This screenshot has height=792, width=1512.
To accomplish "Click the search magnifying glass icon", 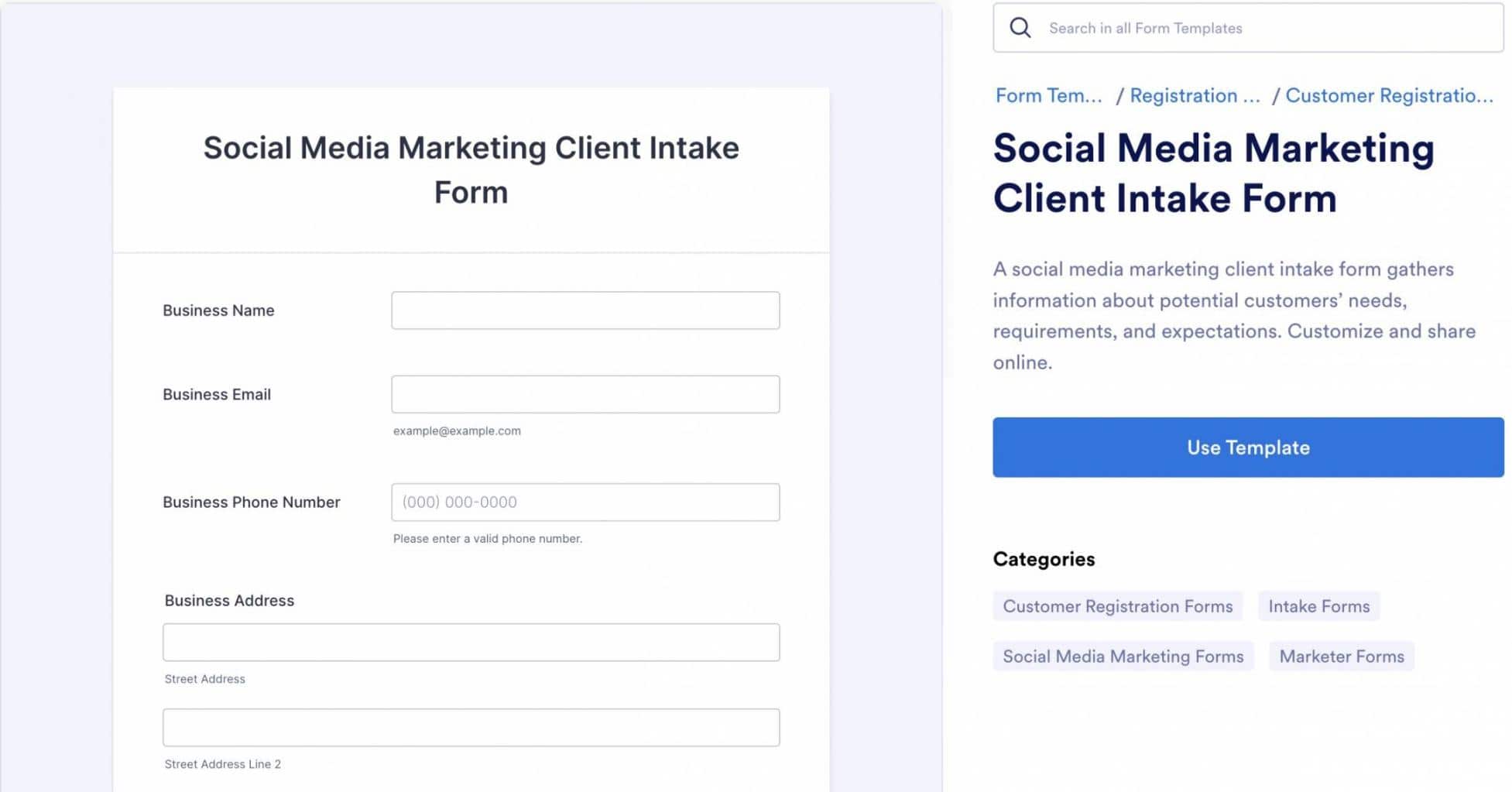I will [x=1020, y=27].
